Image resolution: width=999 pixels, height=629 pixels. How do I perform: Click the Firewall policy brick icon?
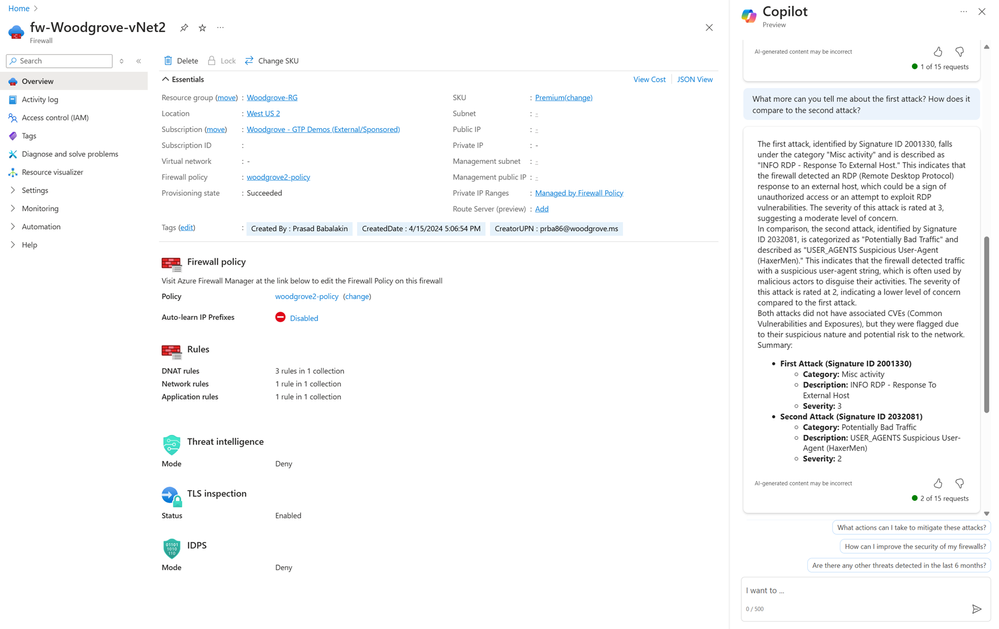click(171, 263)
